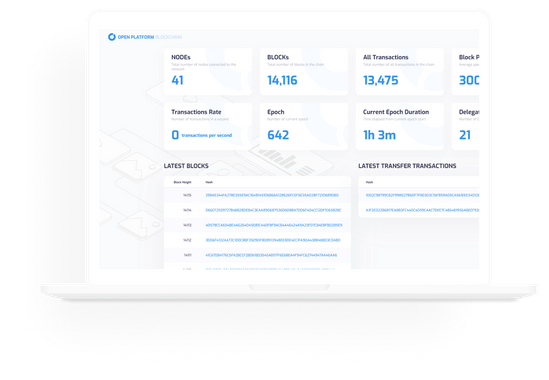The image size is (549, 380).
Task: Open the hash link for block 14112
Action: click(273, 240)
